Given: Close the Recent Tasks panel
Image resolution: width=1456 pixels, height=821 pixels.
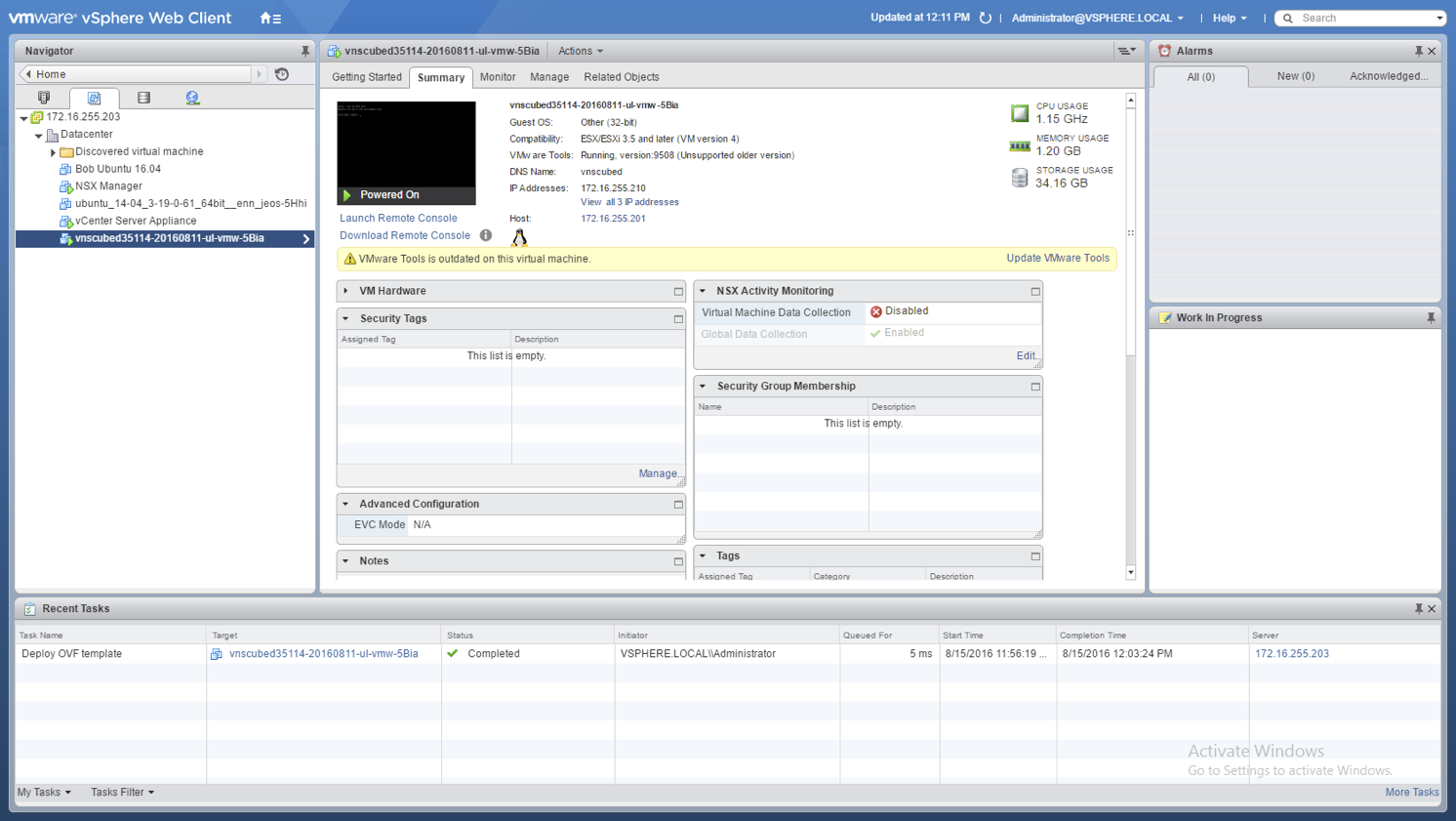Looking at the screenshot, I should (x=1432, y=609).
